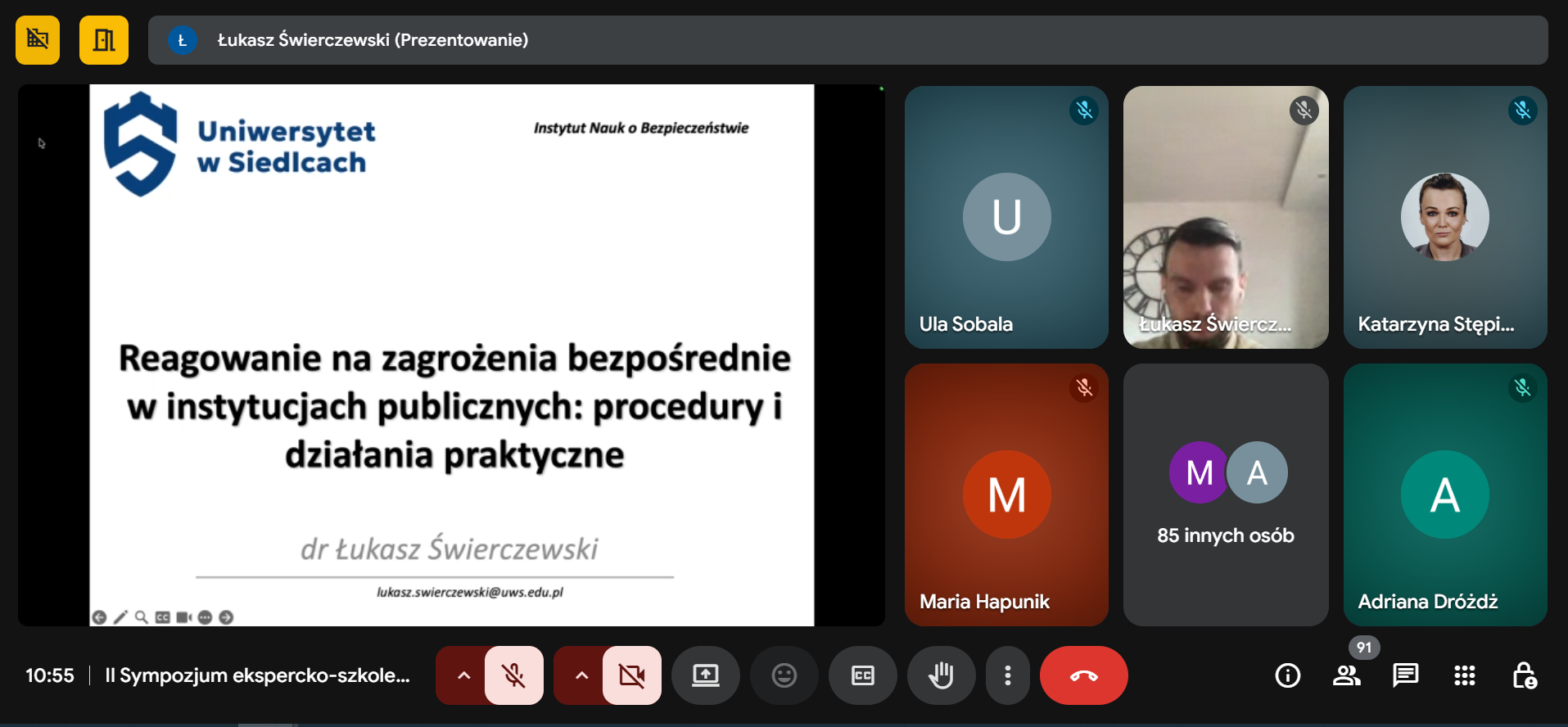Unmute the microphone
The image size is (1568, 727).
(x=514, y=675)
